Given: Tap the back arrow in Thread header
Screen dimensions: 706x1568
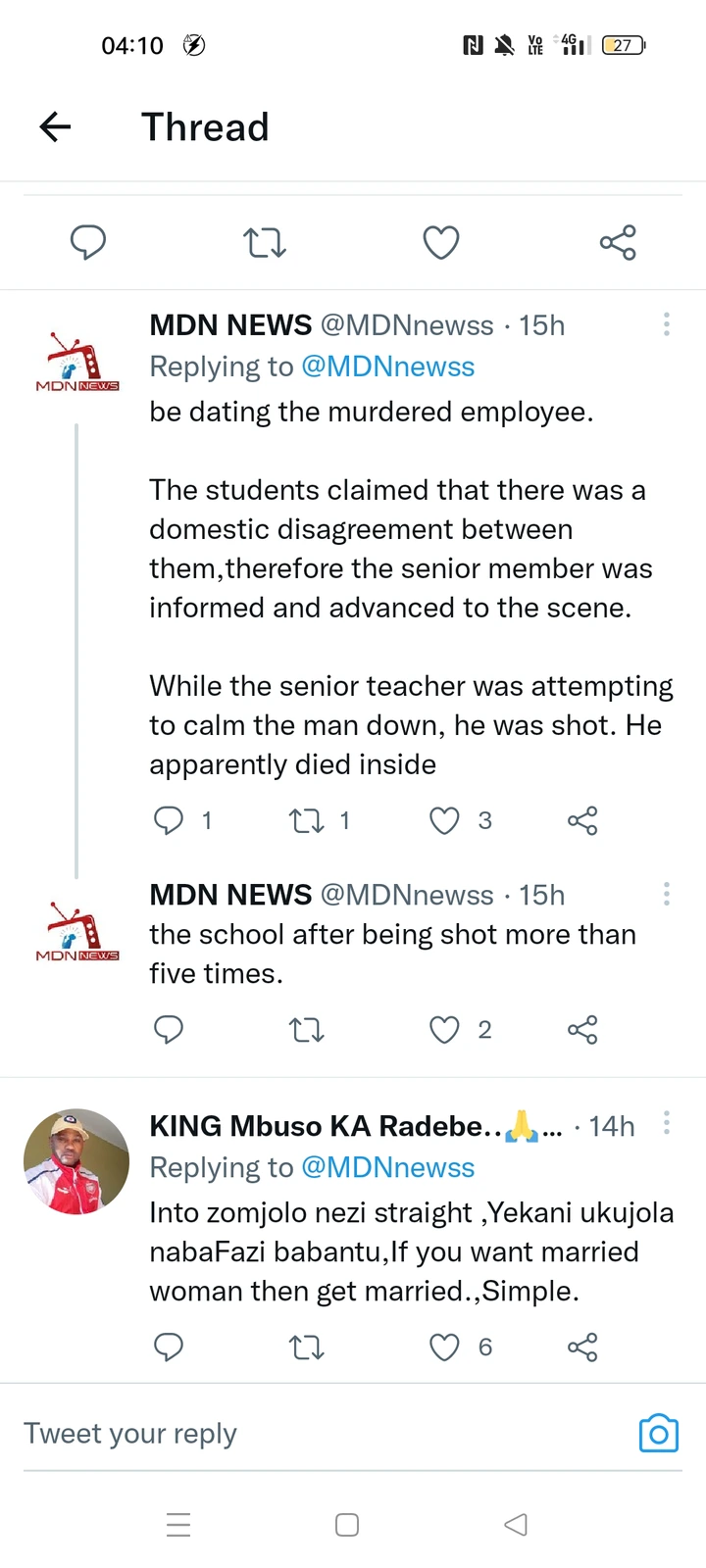Looking at the screenshot, I should tap(56, 126).
